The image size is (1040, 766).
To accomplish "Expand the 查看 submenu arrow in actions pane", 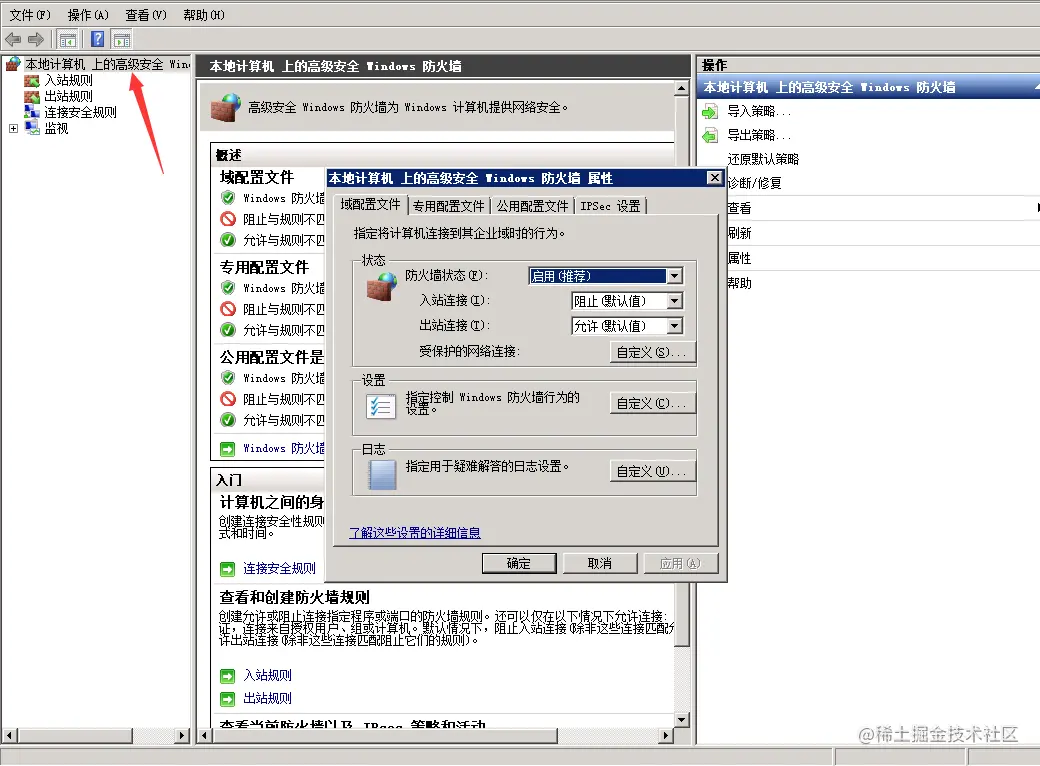I will [1037, 208].
